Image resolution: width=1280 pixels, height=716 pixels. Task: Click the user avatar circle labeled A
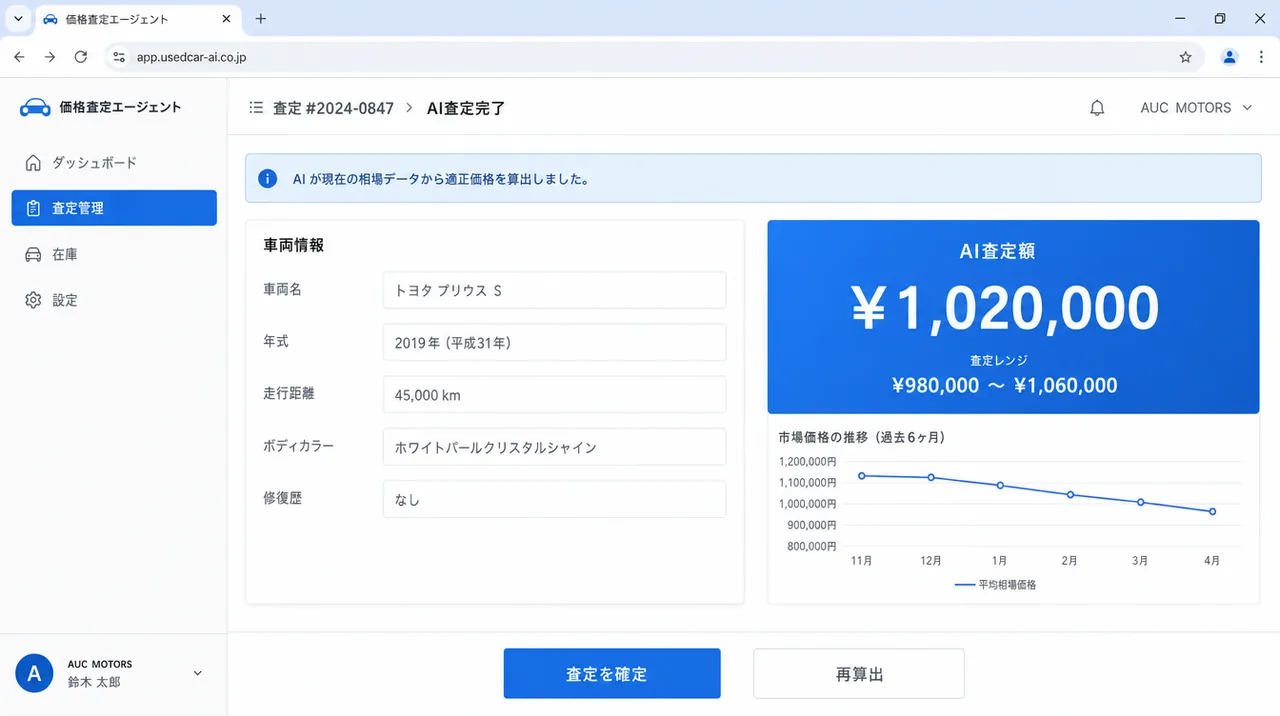34,673
